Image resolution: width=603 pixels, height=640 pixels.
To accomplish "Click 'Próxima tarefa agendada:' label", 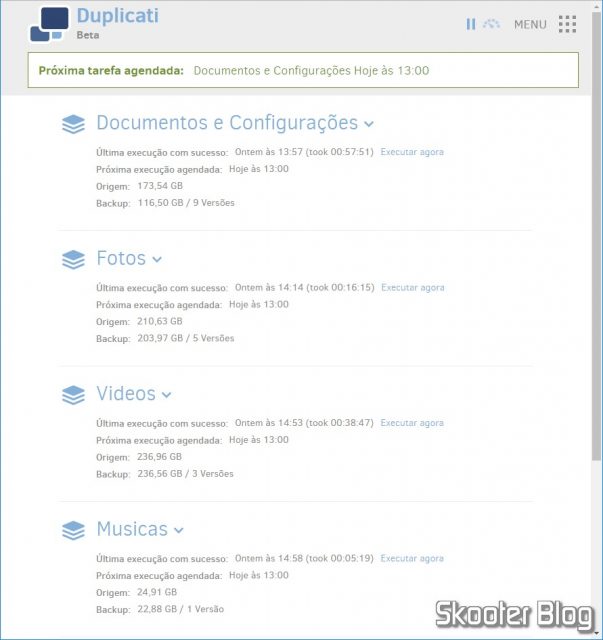I will (x=111, y=71).
